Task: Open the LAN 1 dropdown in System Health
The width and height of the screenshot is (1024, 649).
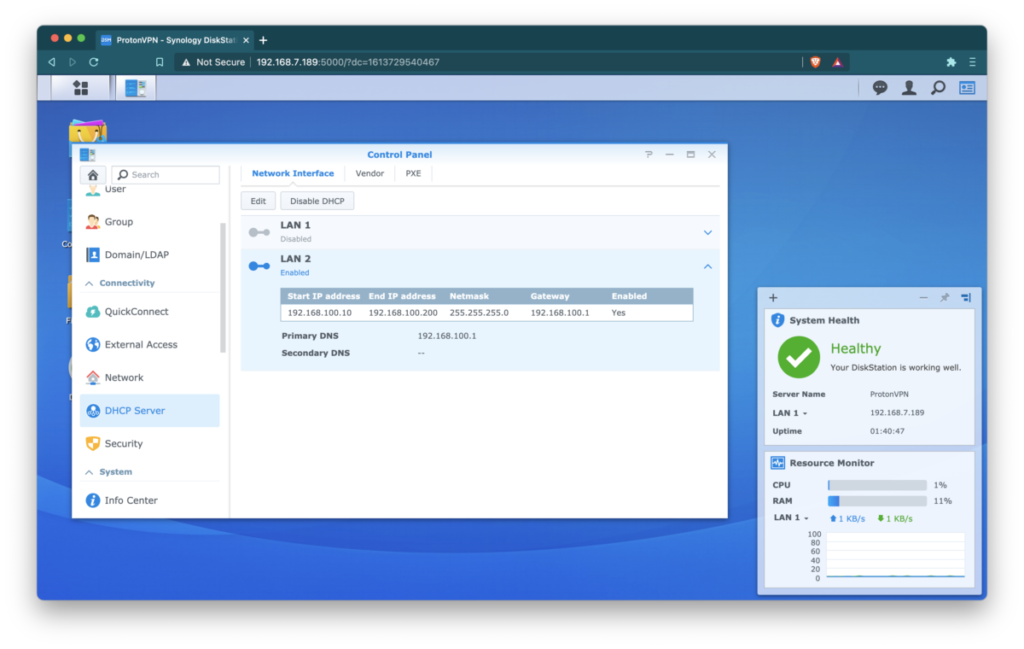Action: tap(790, 413)
